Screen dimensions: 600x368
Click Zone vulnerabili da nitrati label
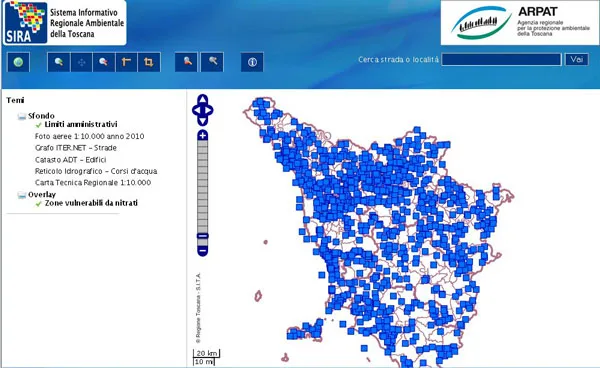(91, 203)
